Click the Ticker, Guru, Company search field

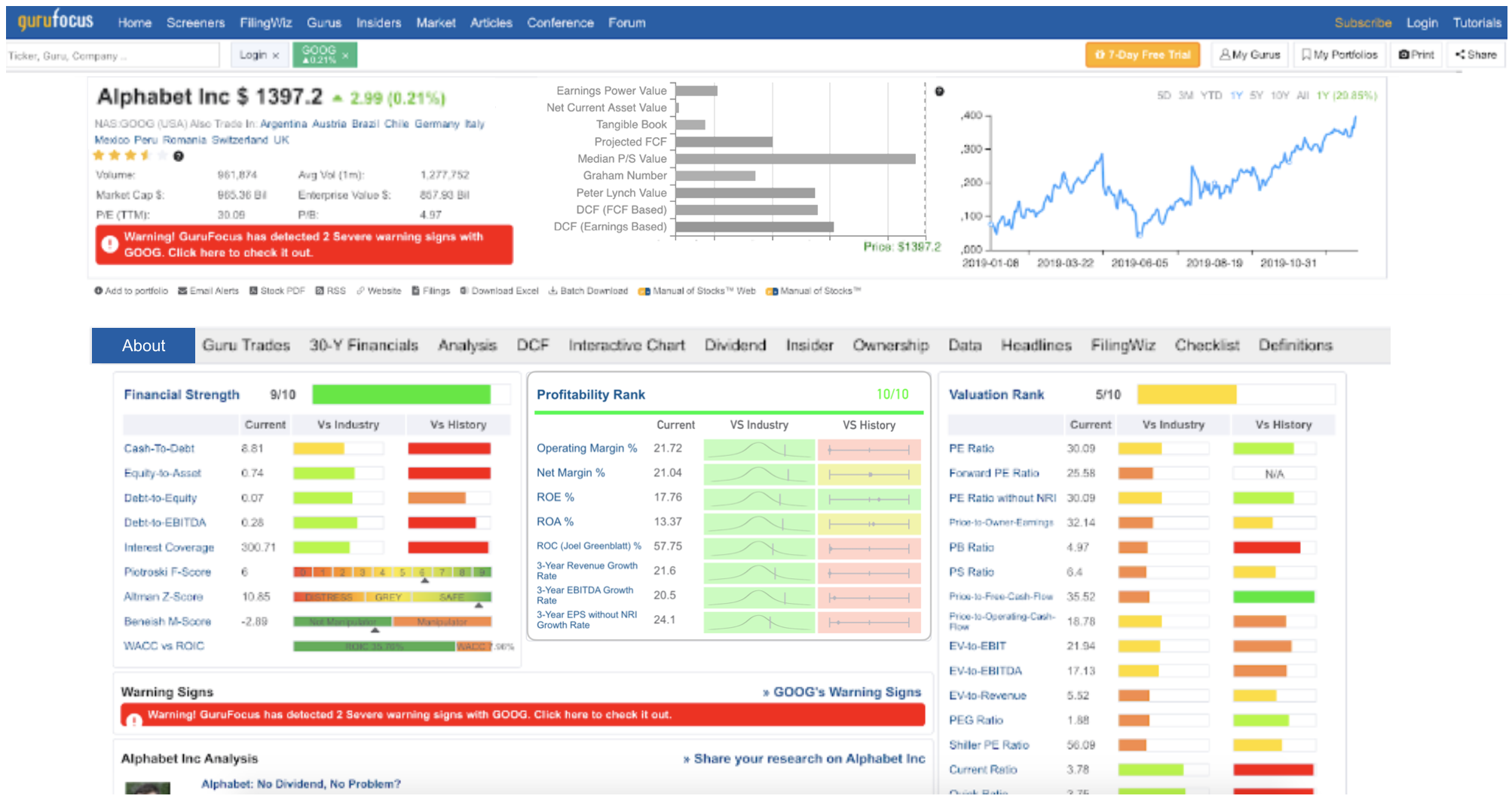[x=112, y=56]
